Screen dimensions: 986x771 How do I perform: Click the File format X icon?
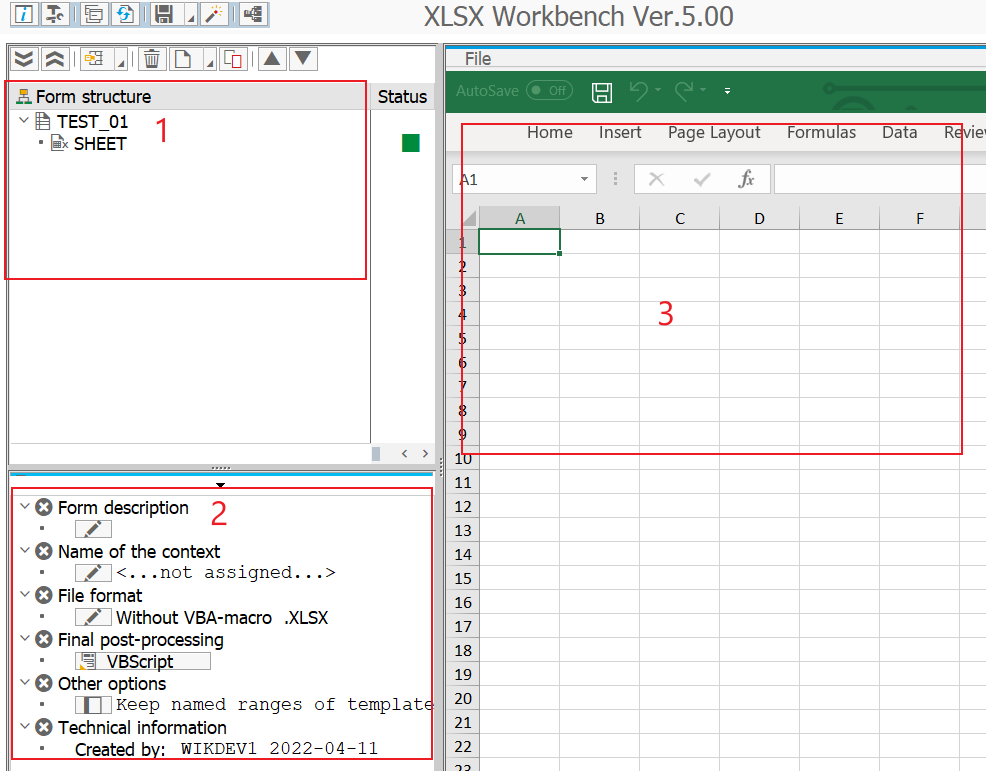[43, 595]
